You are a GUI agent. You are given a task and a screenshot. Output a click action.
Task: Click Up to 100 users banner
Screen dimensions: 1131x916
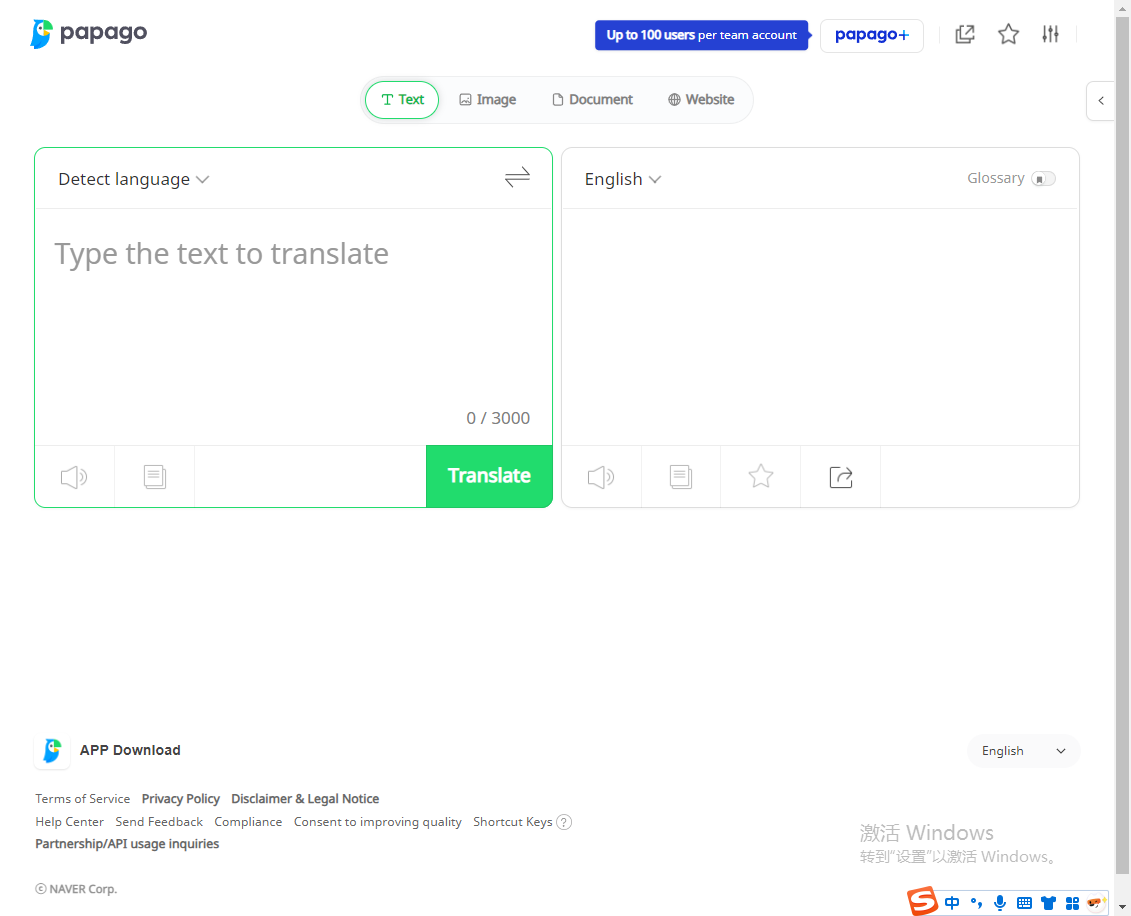[702, 35]
